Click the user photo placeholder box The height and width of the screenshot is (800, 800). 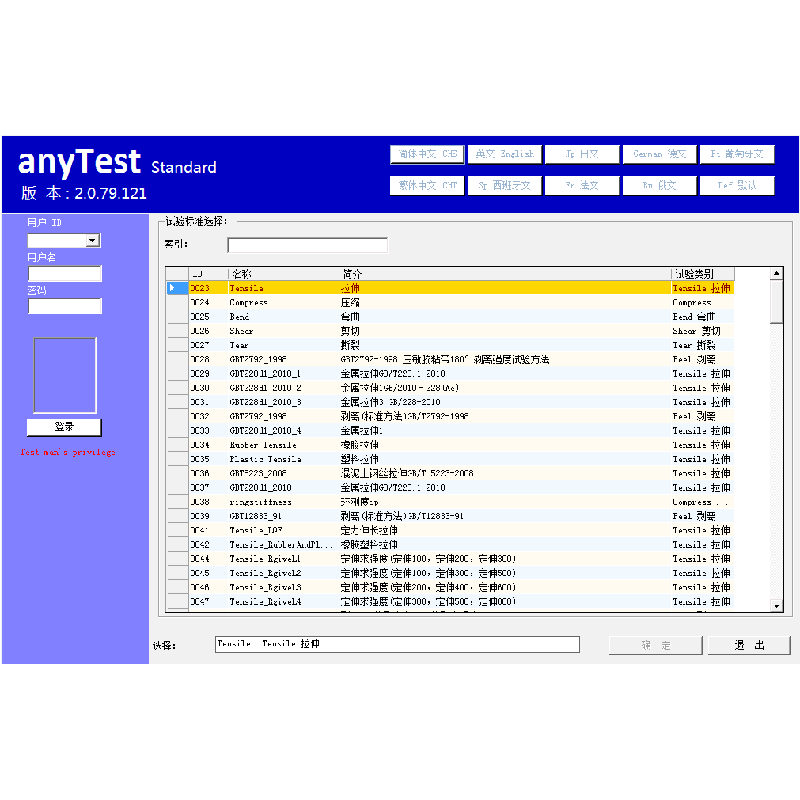pos(64,374)
